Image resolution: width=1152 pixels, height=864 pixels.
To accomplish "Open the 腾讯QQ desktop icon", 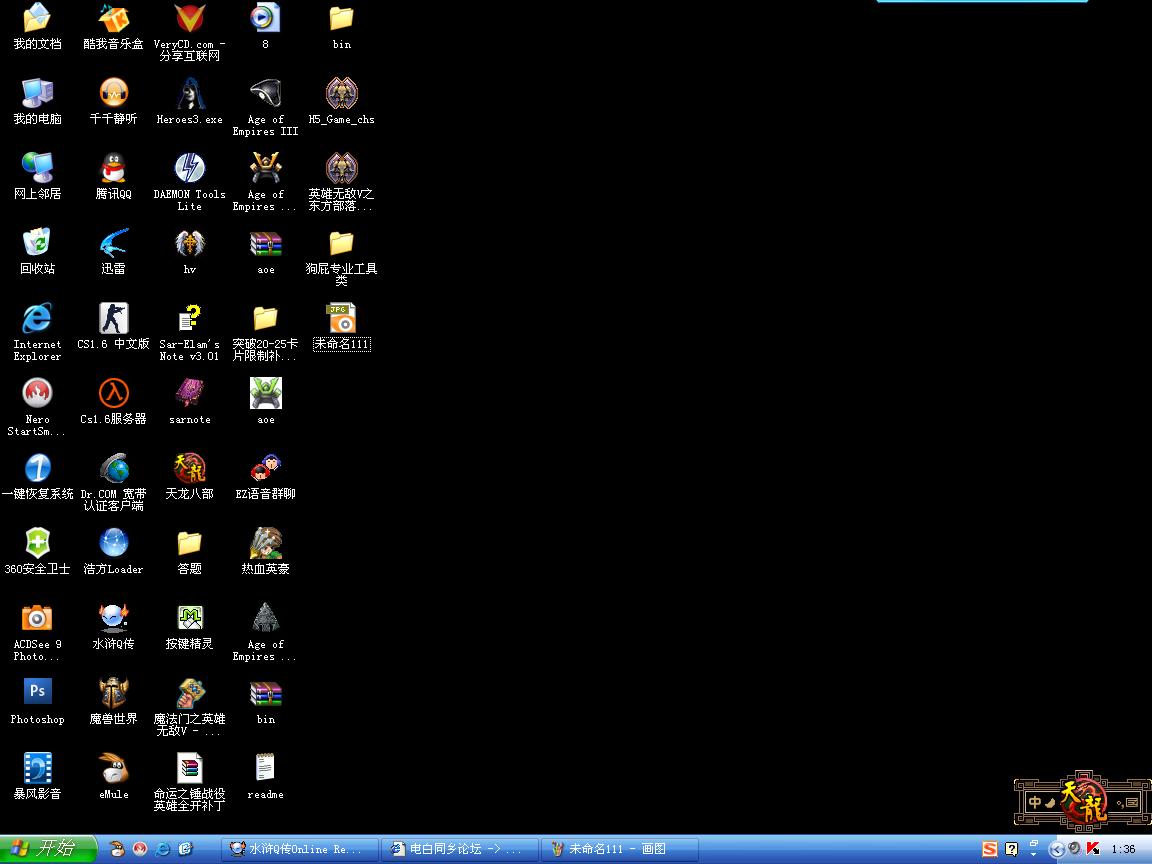I will click(113, 168).
